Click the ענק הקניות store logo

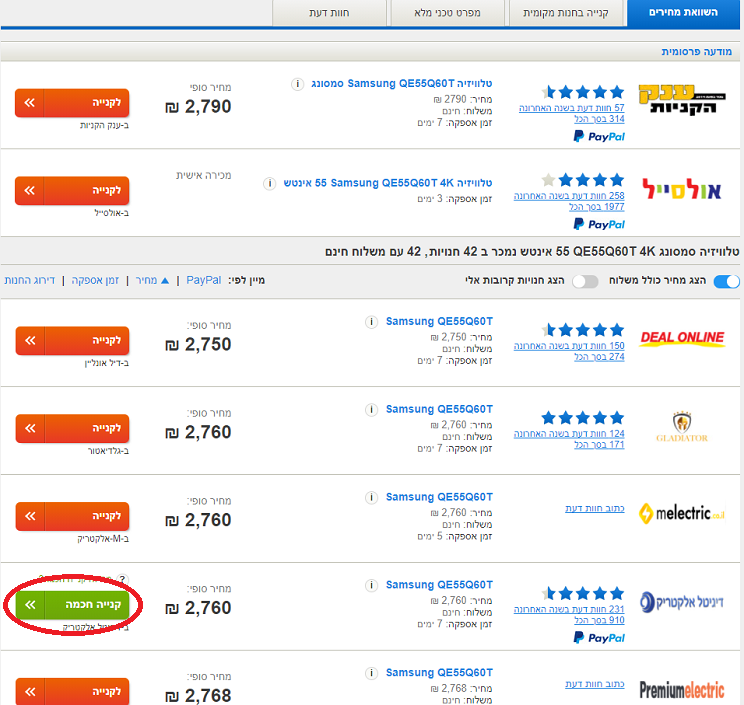pyautogui.click(x=687, y=101)
